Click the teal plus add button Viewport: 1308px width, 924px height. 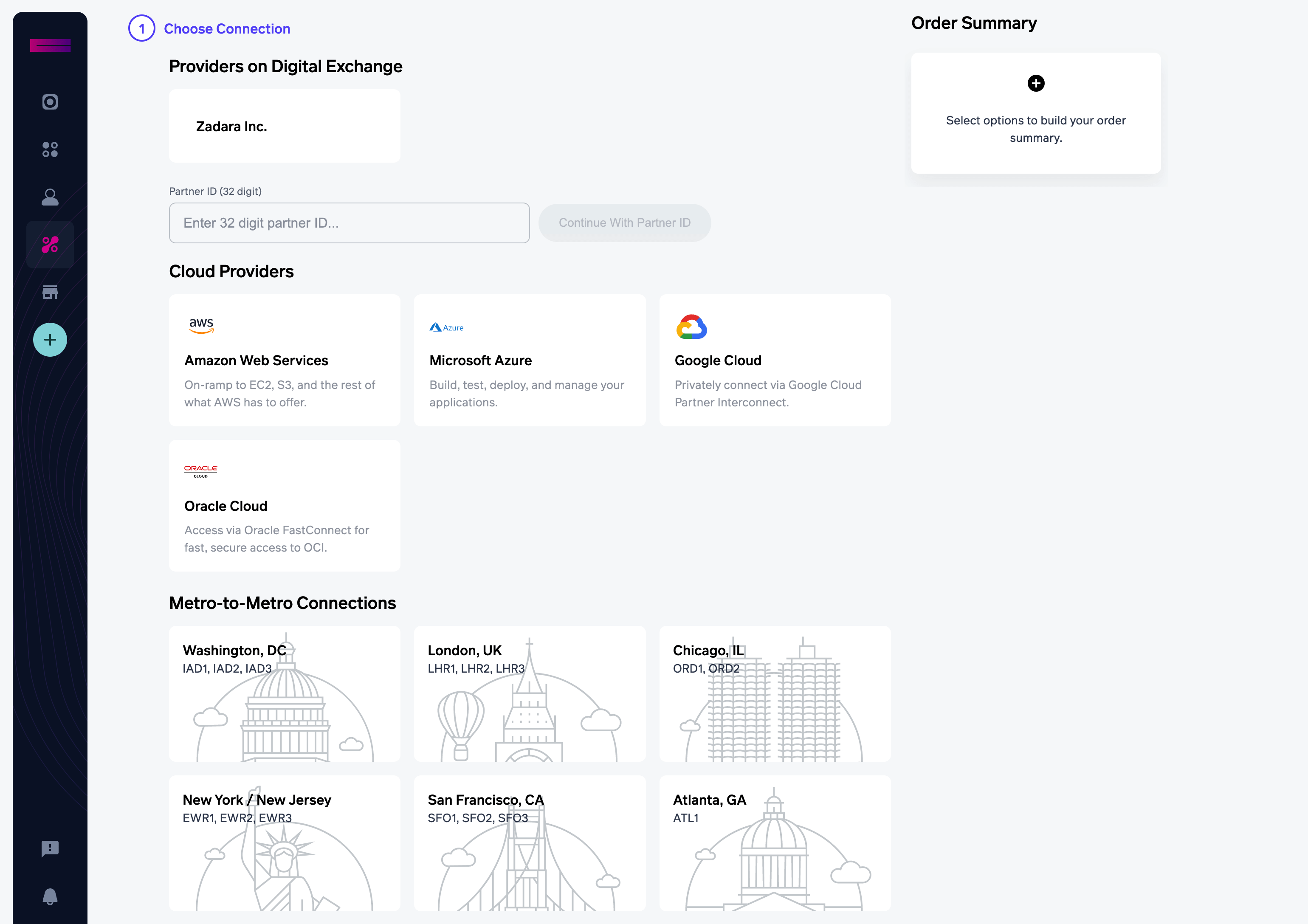point(50,340)
